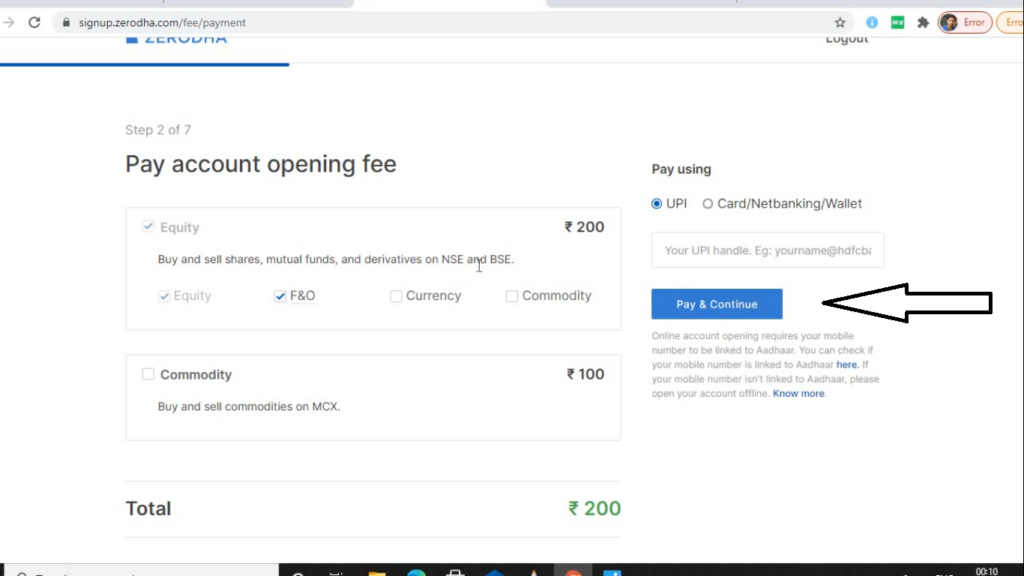Image resolution: width=1024 pixels, height=576 pixels.
Task: Enable the Commodity ₹100 account checkbox
Action: 148,374
